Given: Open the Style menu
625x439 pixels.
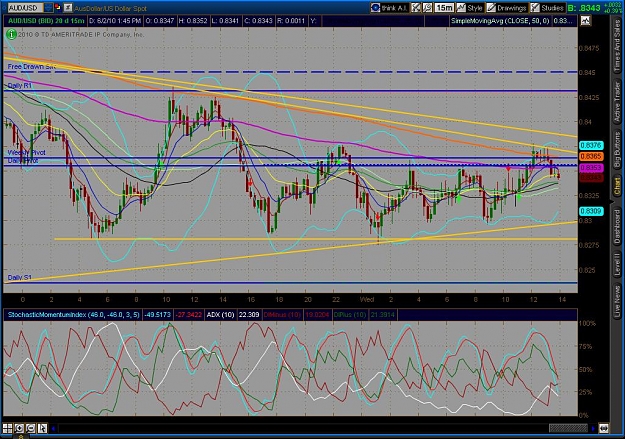Looking at the screenshot, I should click(470, 8).
